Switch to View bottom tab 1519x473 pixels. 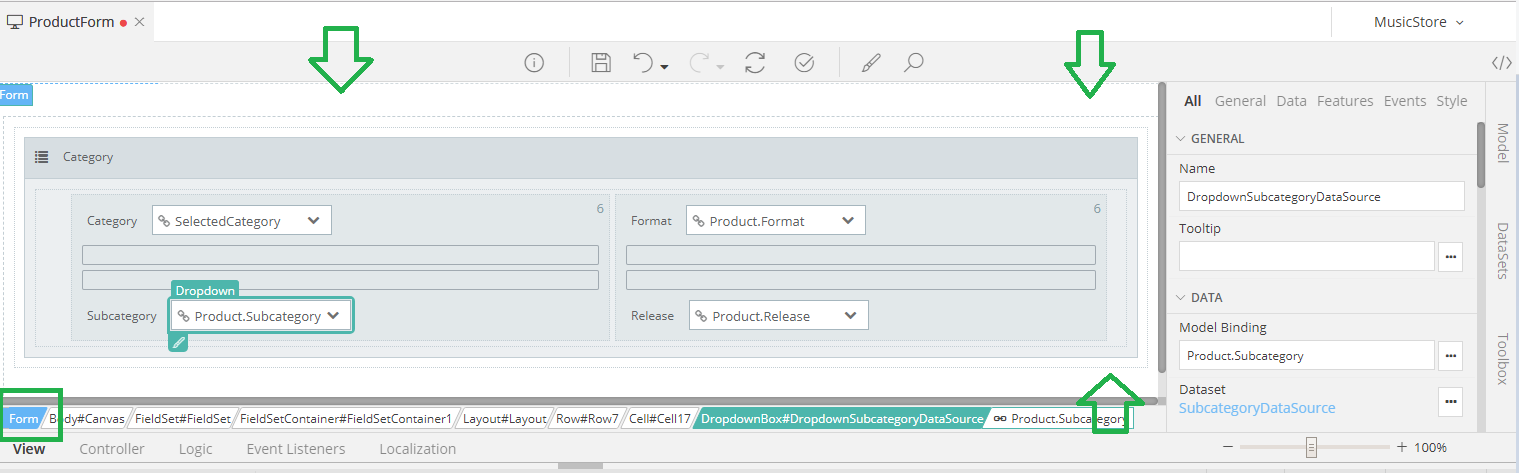pos(29,449)
